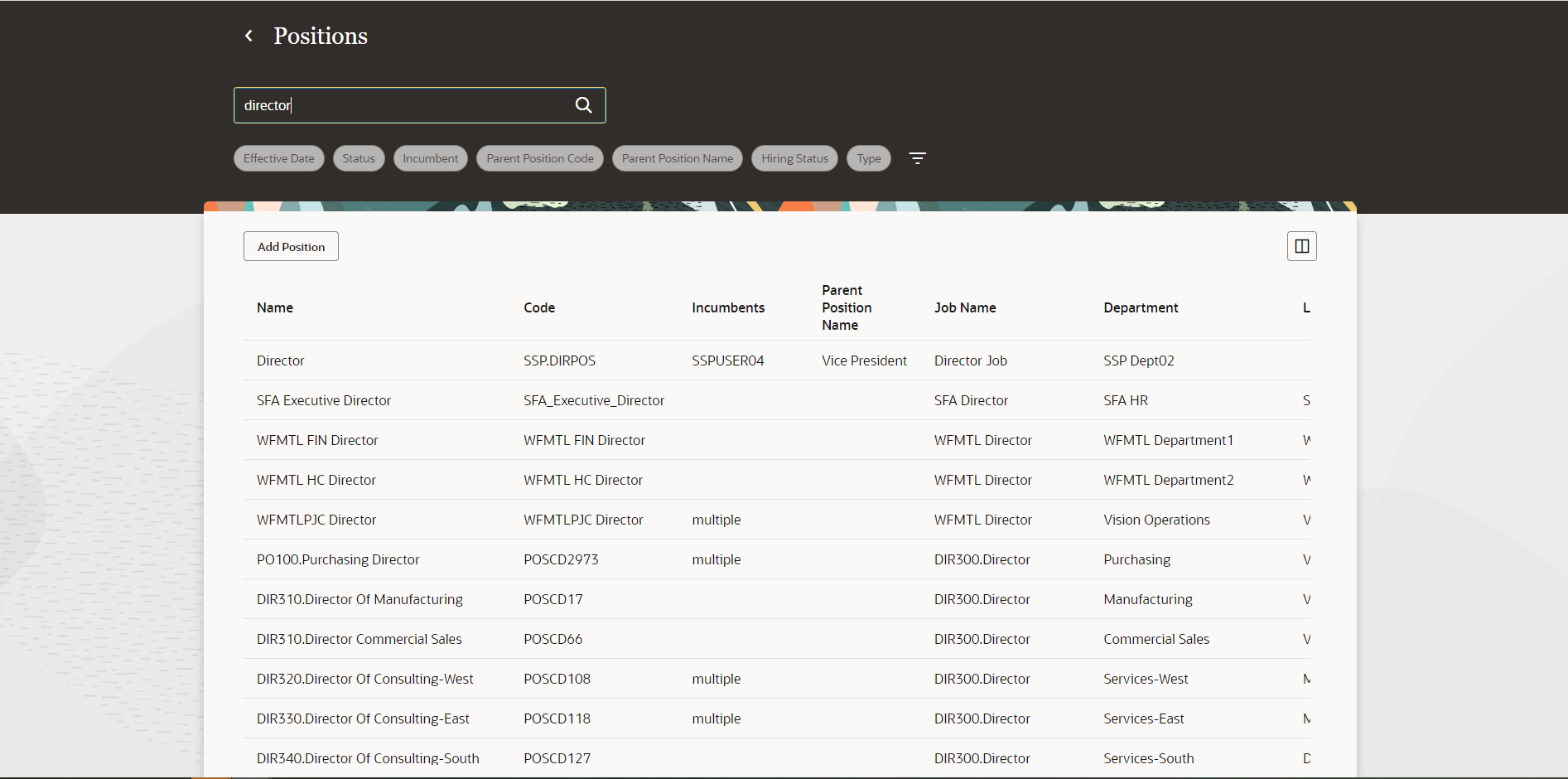Click the Services-West department cell
Screen dimensions: 1568x779
pos(1146,679)
